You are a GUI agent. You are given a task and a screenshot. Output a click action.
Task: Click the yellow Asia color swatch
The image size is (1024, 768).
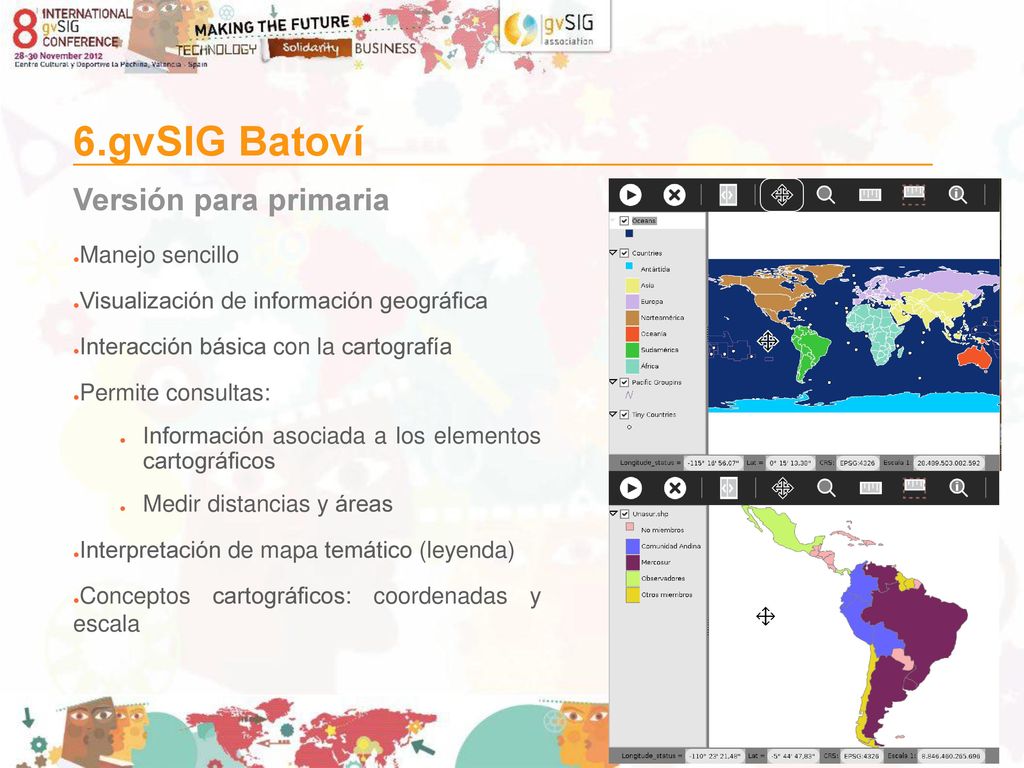click(632, 285)
